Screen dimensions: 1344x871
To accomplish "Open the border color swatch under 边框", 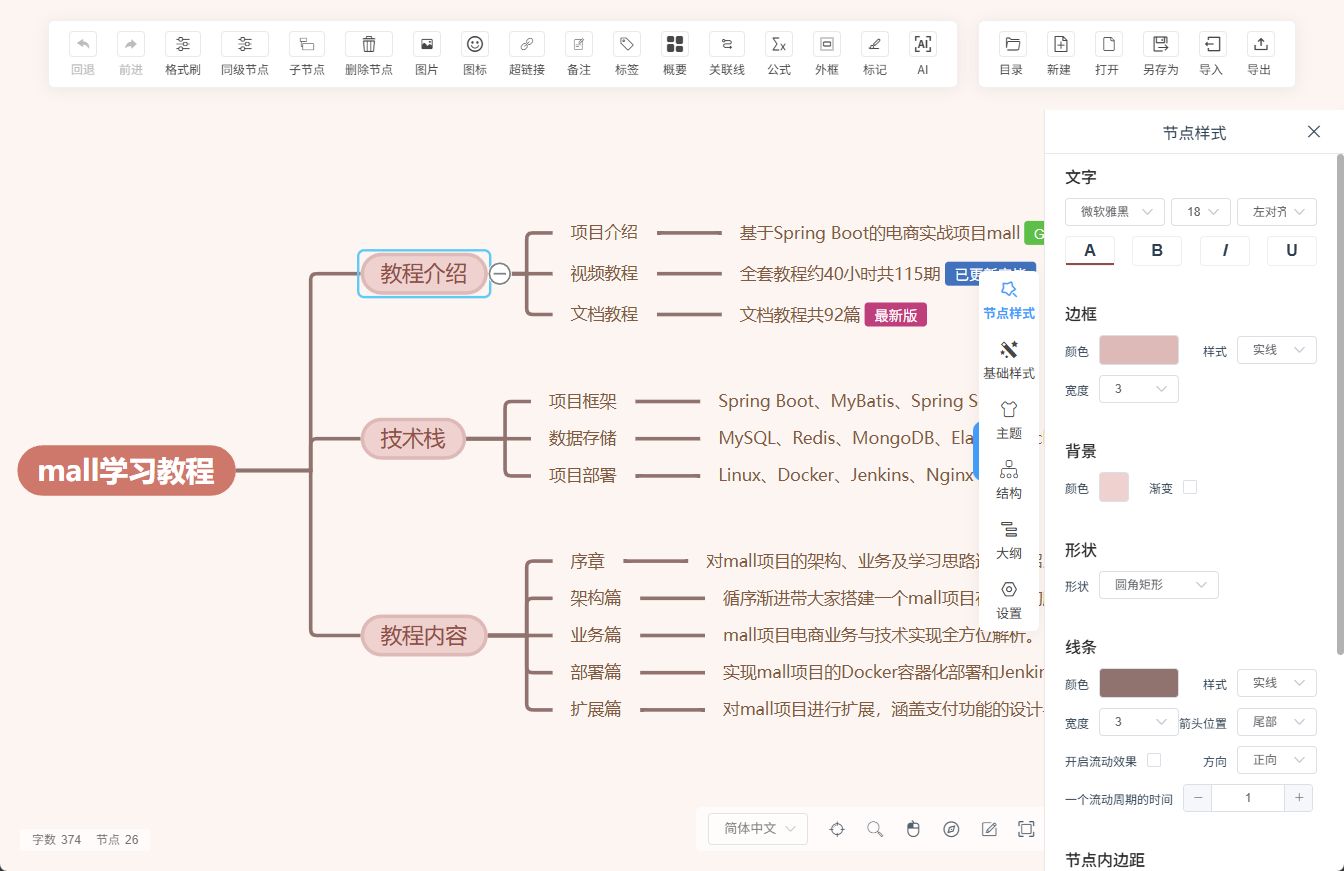I will pos(1139,350).
